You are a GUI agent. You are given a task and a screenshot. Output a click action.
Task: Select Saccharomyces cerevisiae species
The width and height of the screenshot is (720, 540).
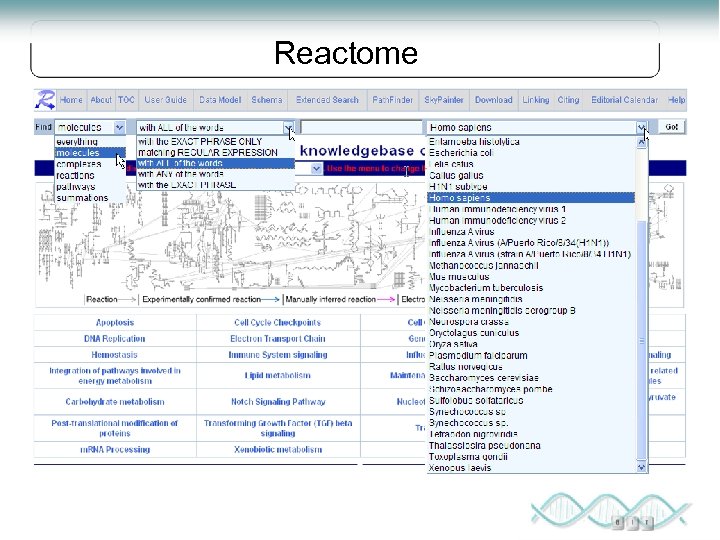[531, 378]
